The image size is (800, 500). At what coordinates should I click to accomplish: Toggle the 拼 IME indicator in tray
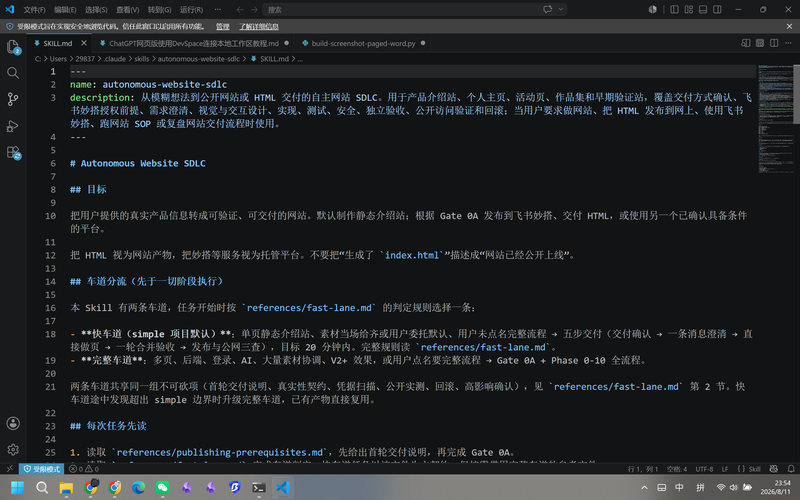[x=701, y=487]
